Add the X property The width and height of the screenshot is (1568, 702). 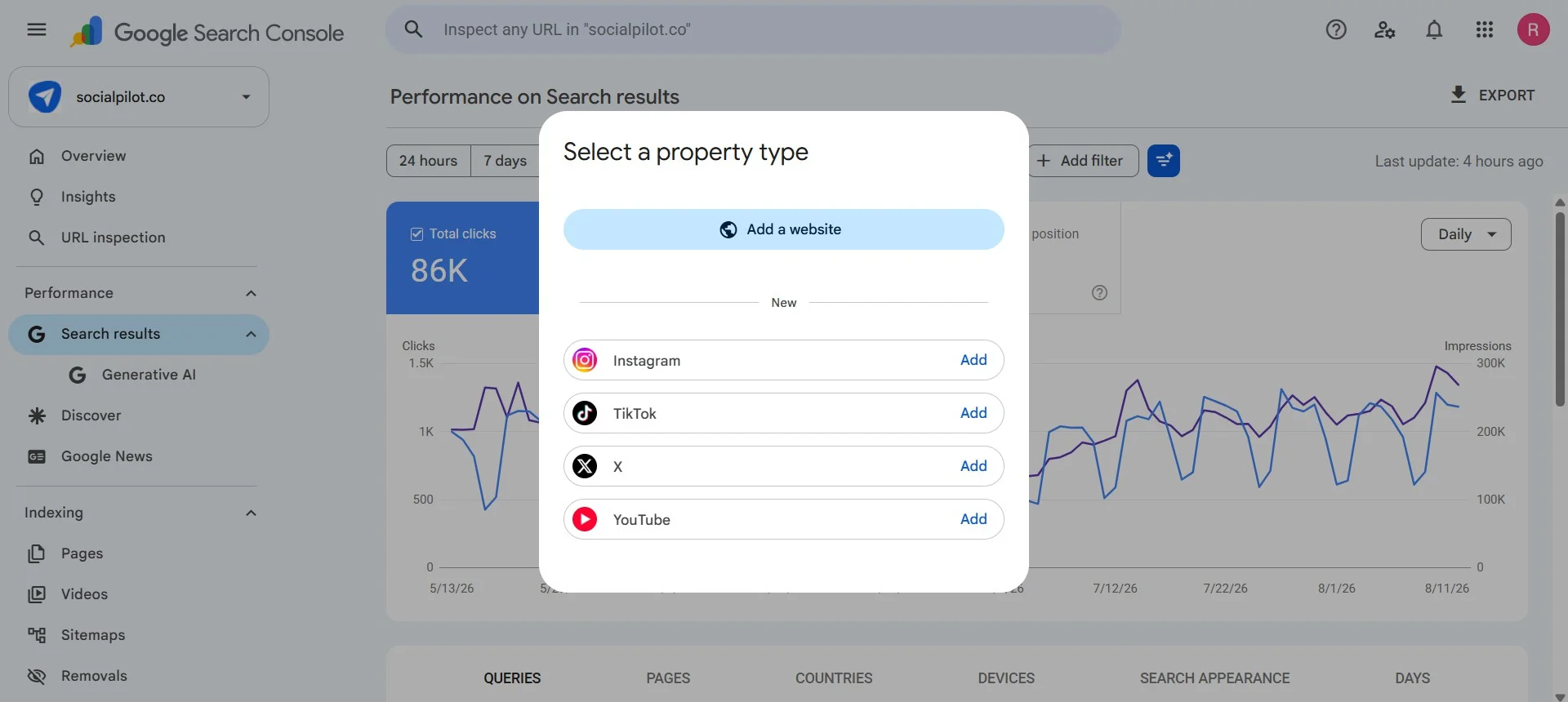tap(973, 466)
